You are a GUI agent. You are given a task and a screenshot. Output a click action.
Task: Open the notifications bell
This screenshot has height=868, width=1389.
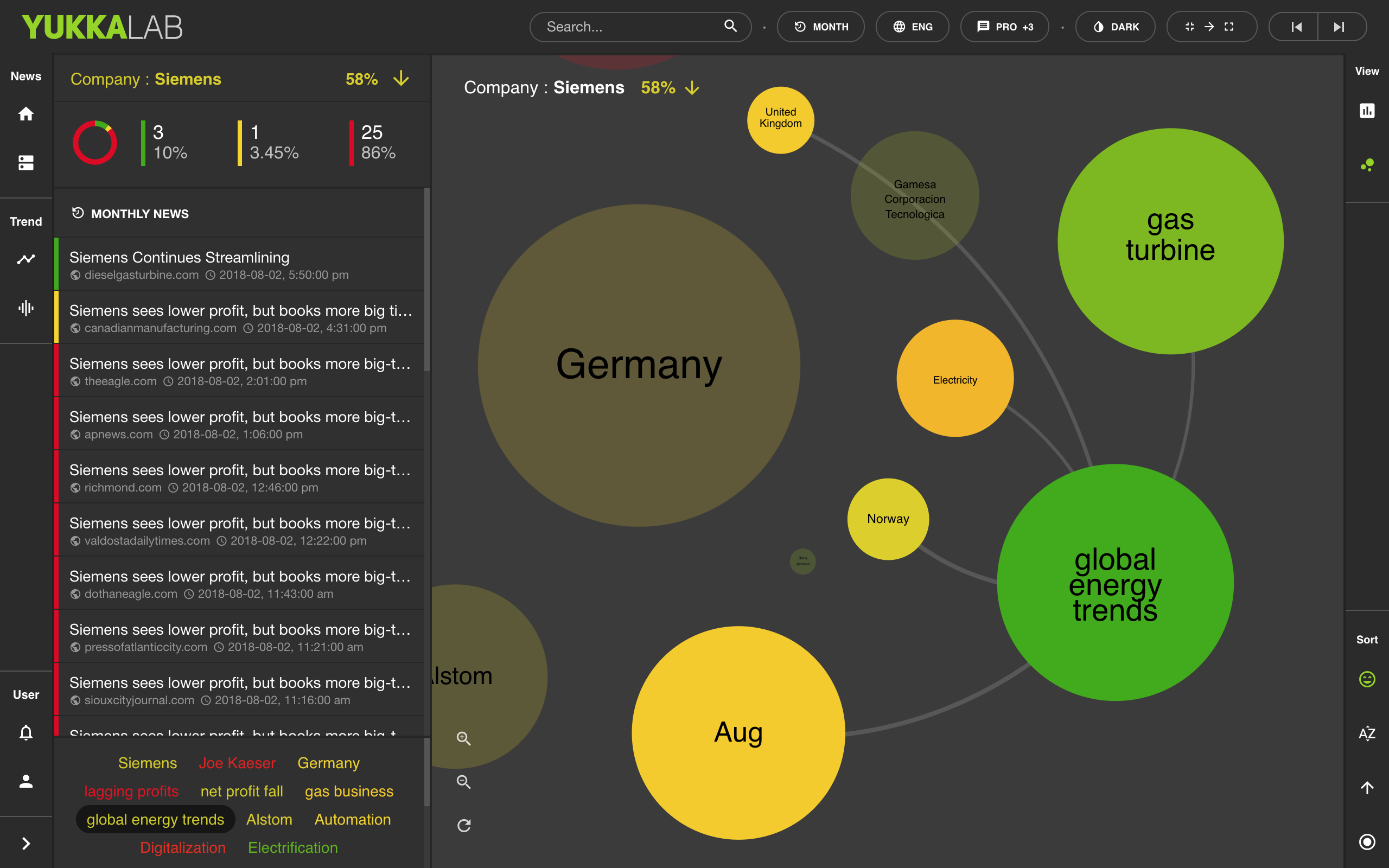26,732
